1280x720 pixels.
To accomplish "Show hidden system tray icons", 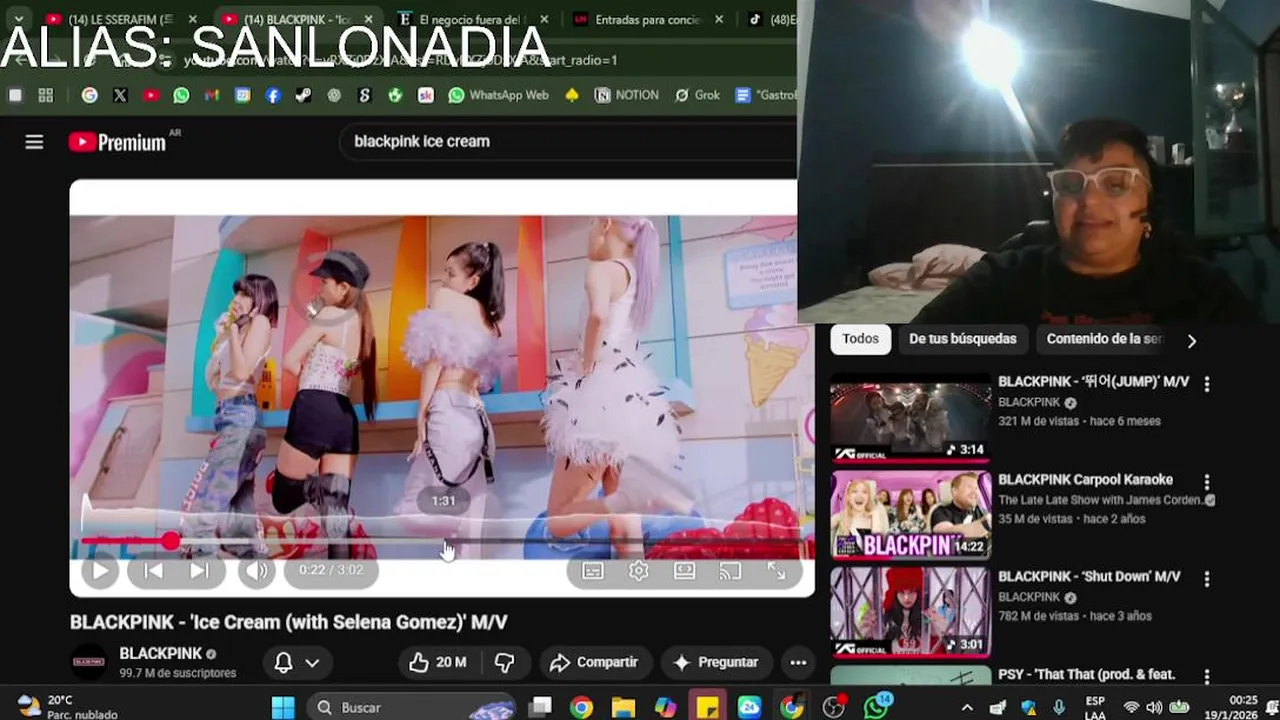I will pyautogui.click(x=967, y=707).
